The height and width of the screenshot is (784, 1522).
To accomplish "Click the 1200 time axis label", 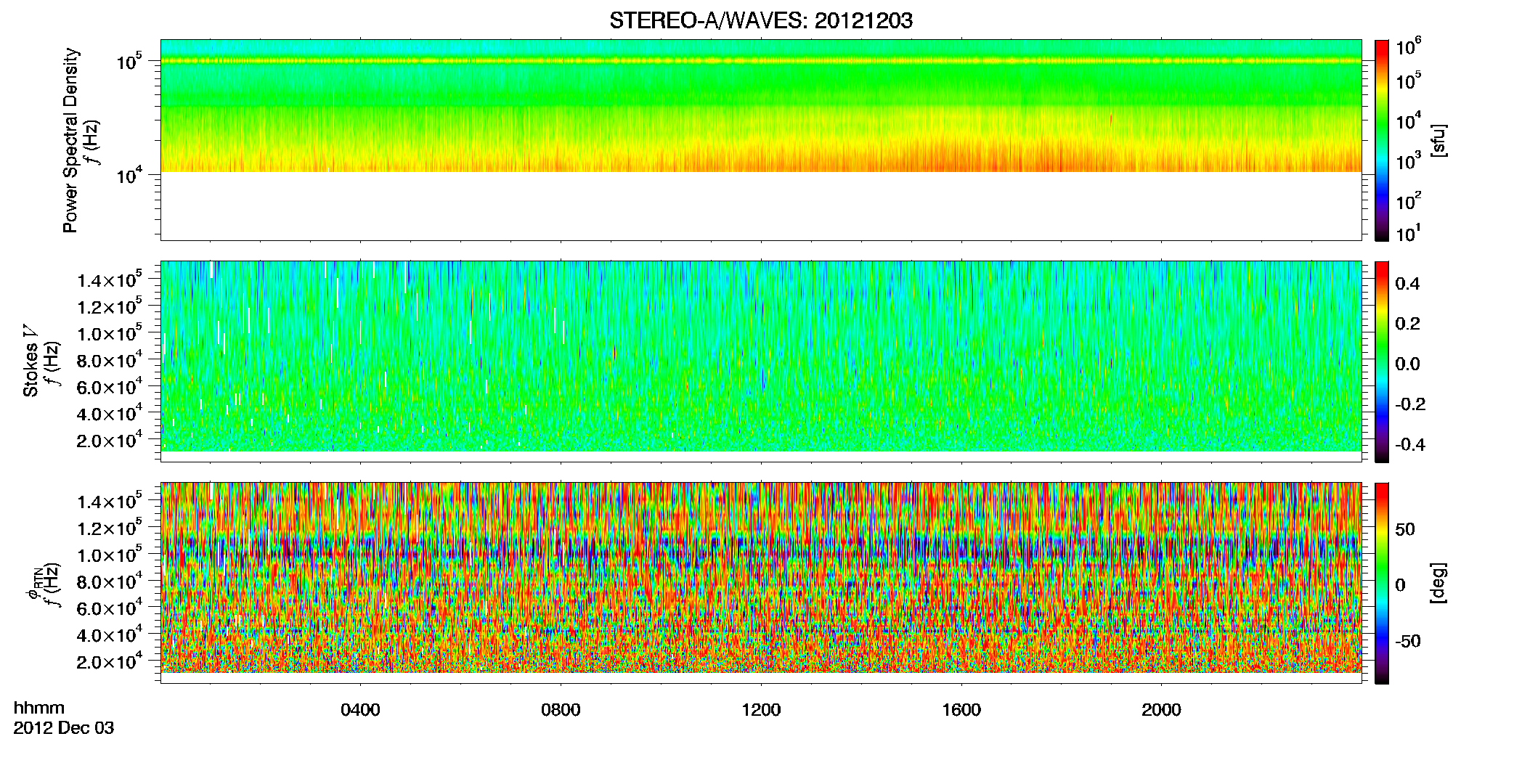I will point(761,710).
